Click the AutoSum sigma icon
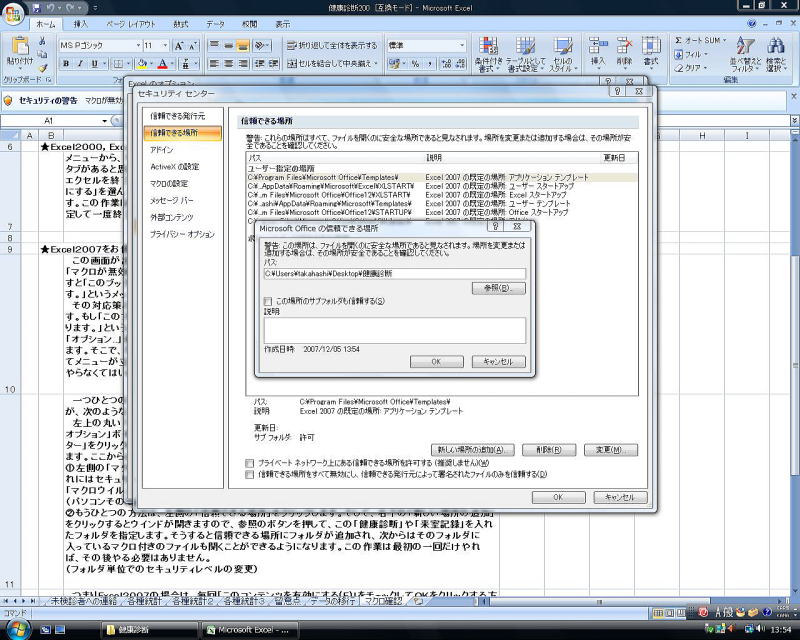The height and width of the screenshot is (640, 800). pyautogui.click(x=679, y=40)
